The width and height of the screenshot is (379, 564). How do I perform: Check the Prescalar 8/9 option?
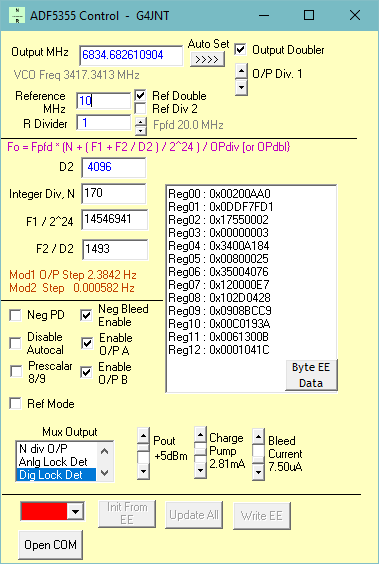coord(15,372)
